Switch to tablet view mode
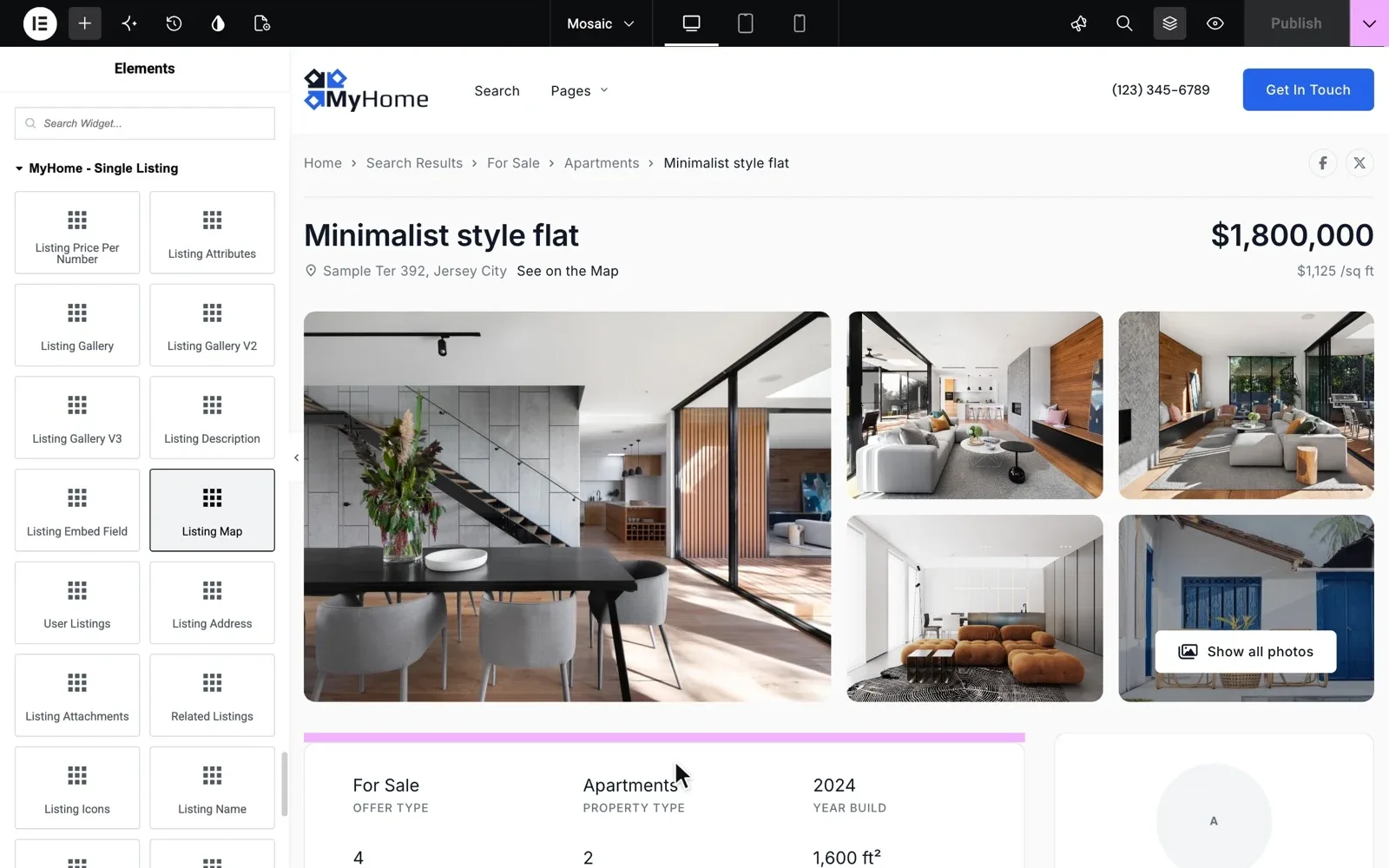Image resolution: width=1389 pixels, height=868 pixels. tap(745, 23)
